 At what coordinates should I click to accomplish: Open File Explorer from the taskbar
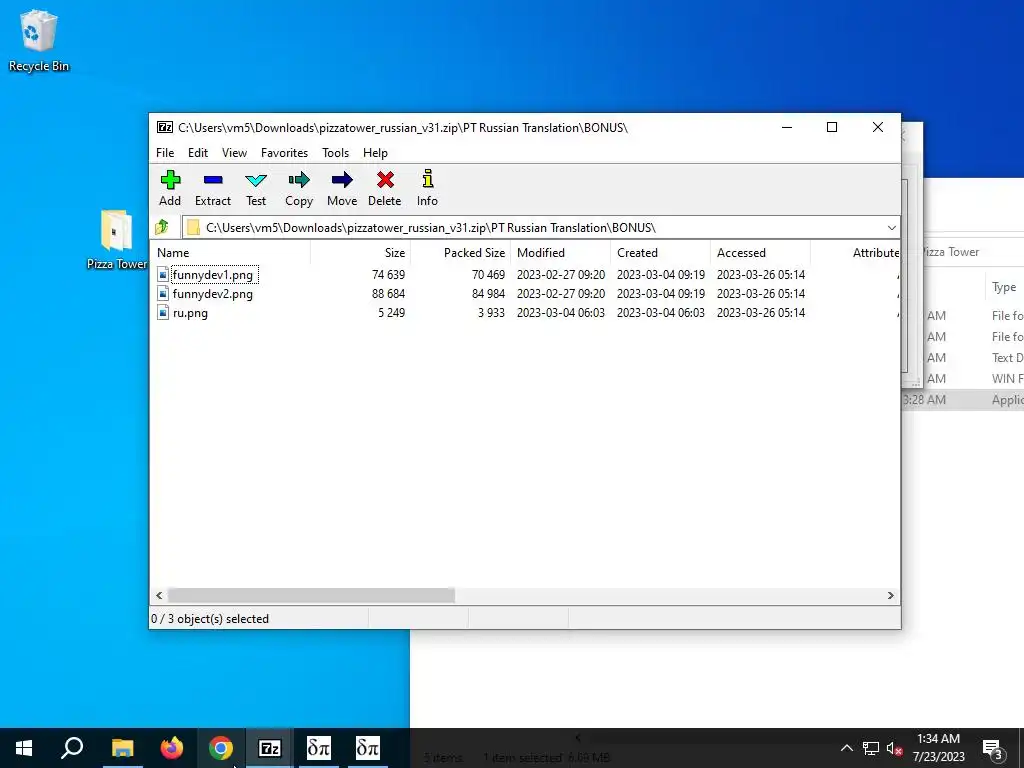[x=122, y=748]
